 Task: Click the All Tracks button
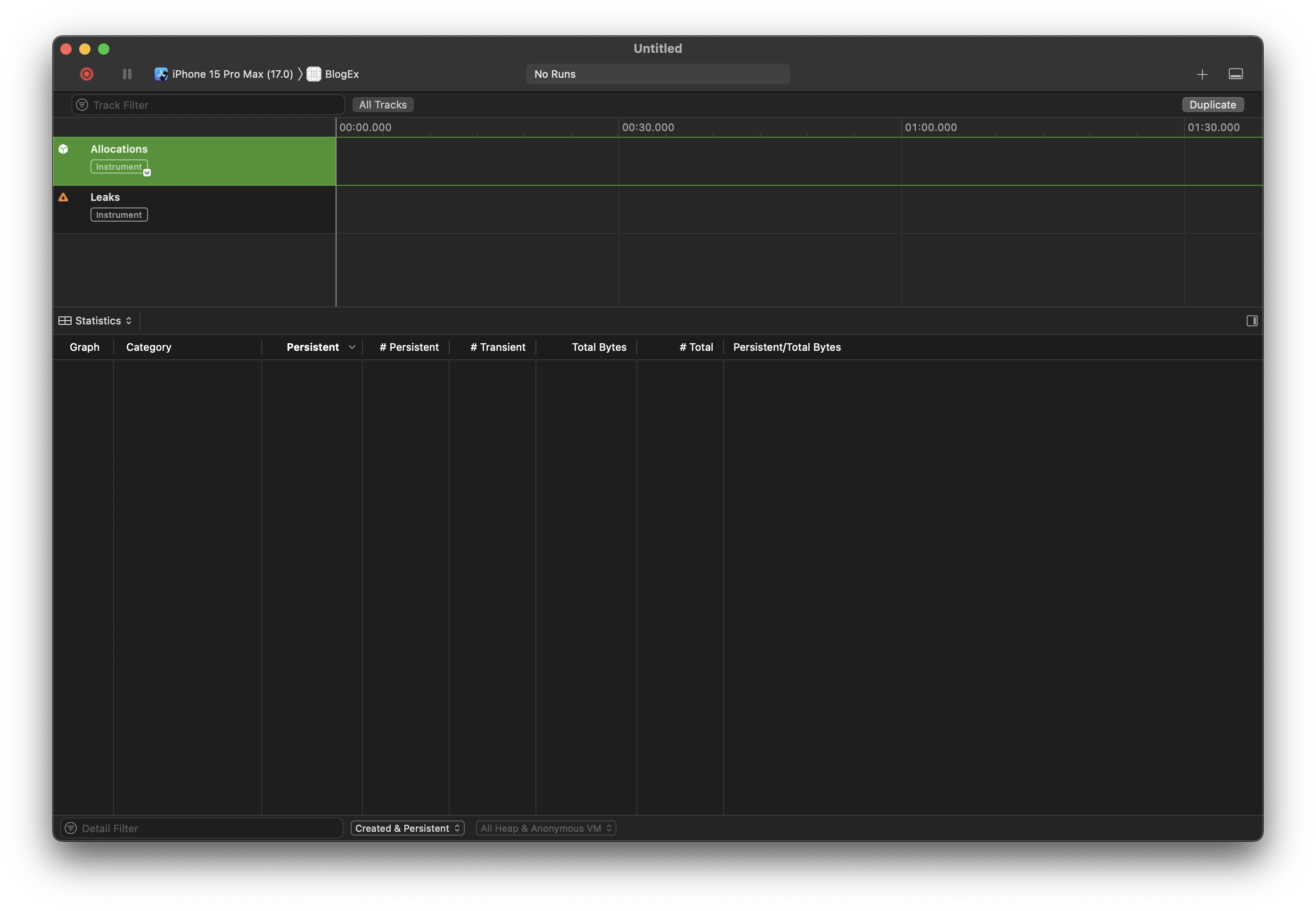pos(383,105)
